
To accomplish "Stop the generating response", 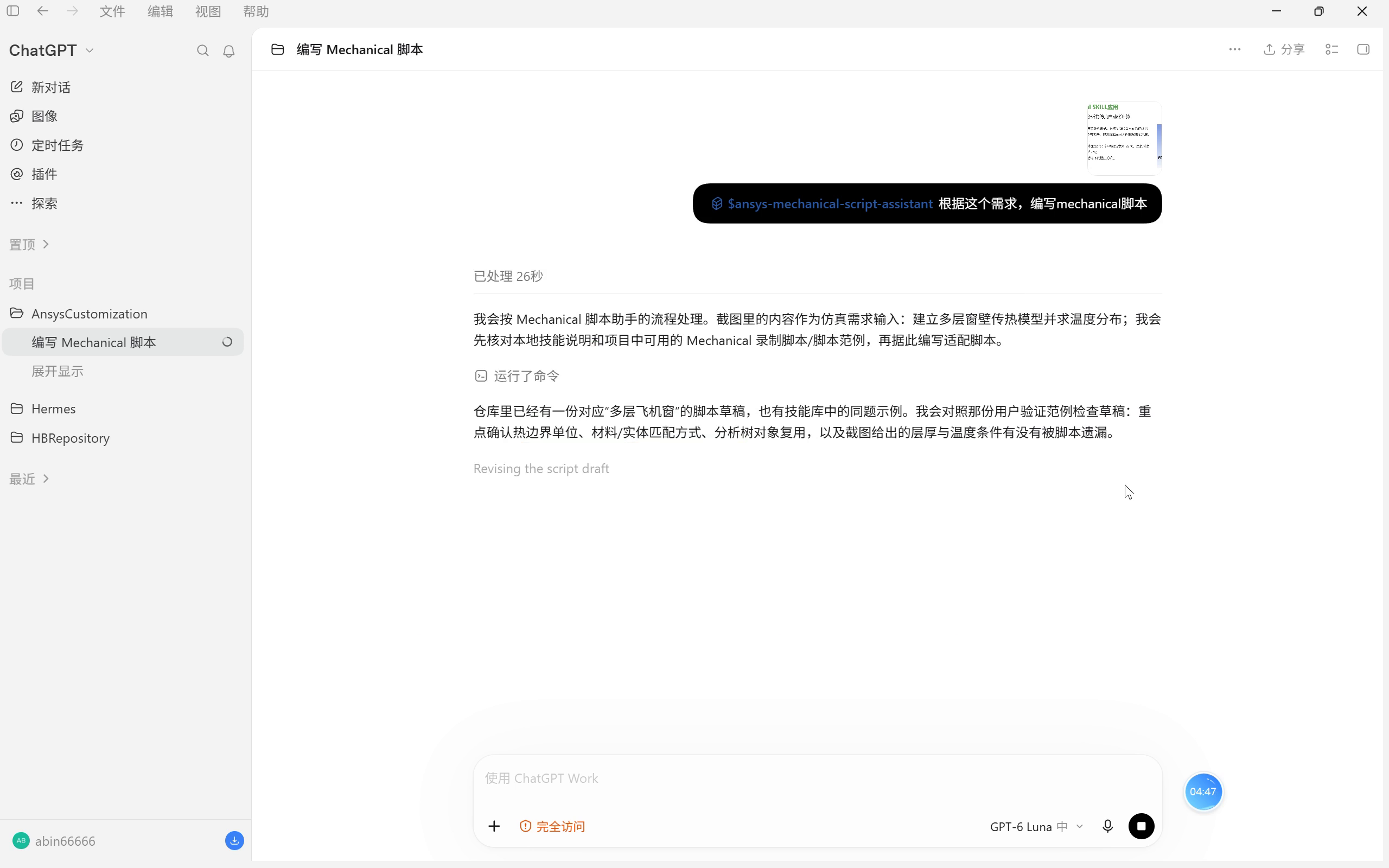I will (x=1141, y=826).
